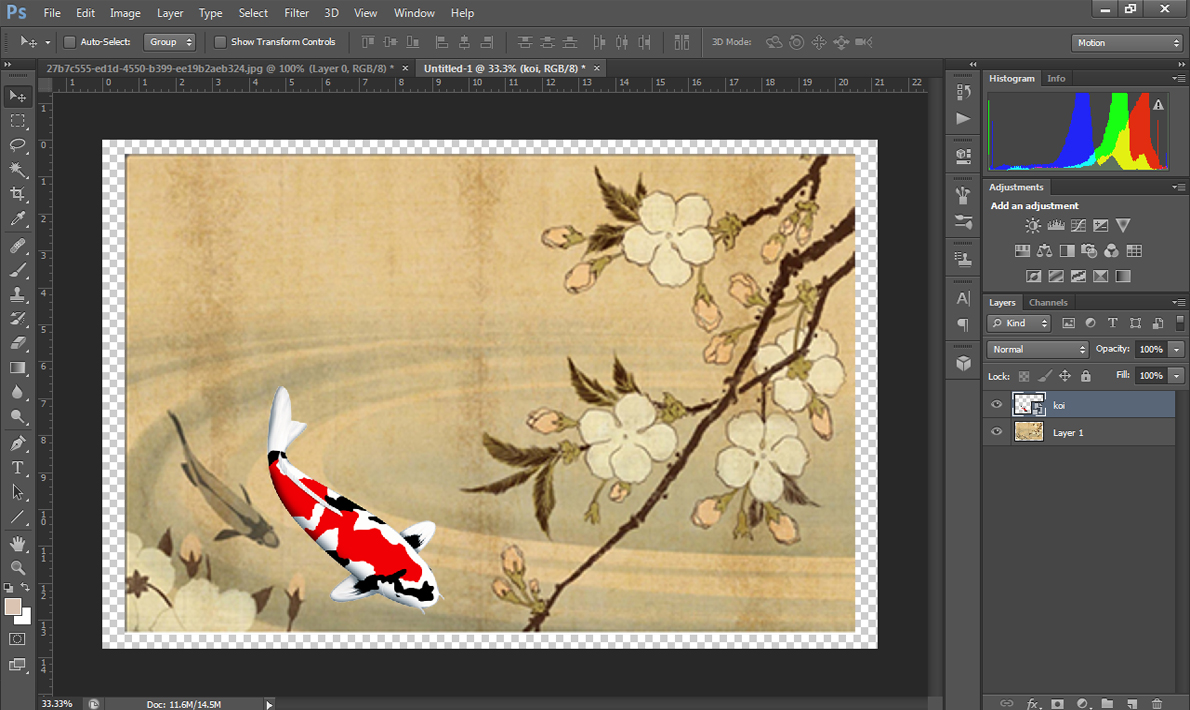
Task: Switch to the Channels tab
Action: click(x=1048, y=302)
